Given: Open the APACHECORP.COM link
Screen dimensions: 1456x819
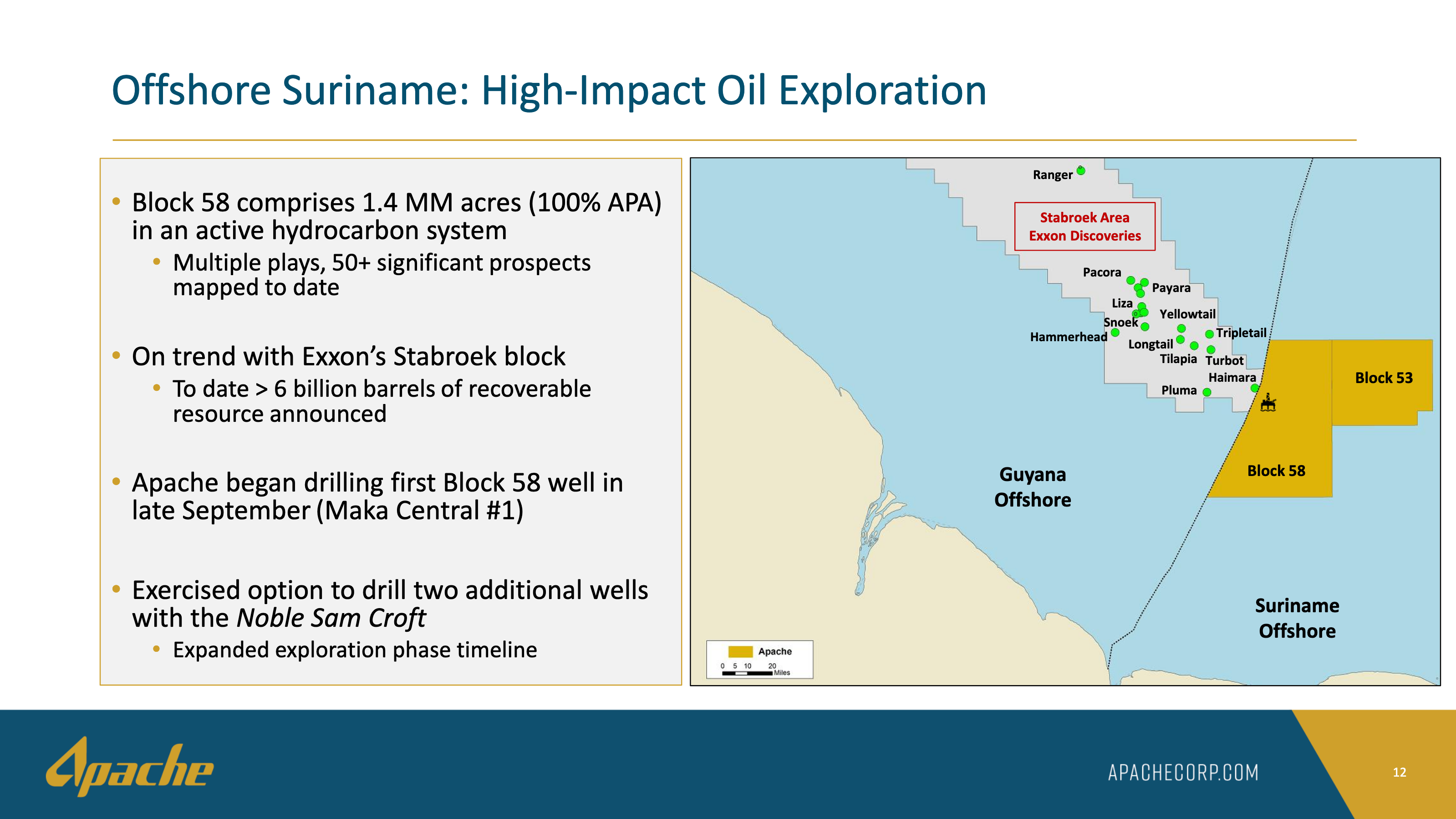Looking at the screenshot, I should click(1183, 773).
